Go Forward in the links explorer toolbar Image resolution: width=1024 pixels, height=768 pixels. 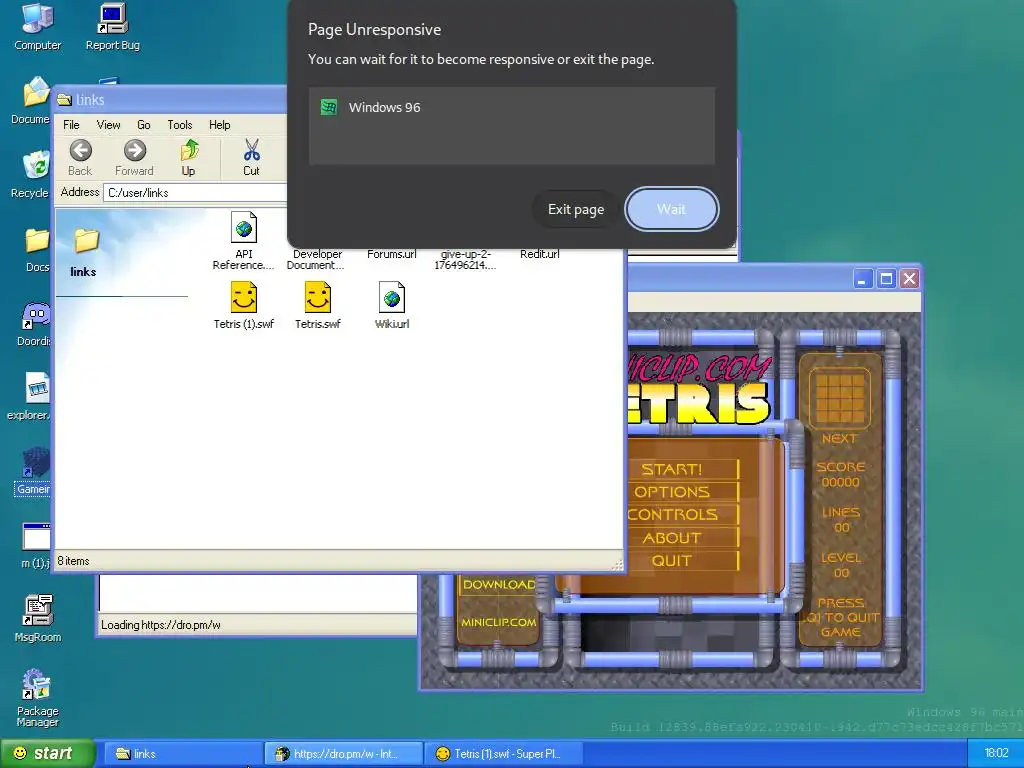[135, 158]
